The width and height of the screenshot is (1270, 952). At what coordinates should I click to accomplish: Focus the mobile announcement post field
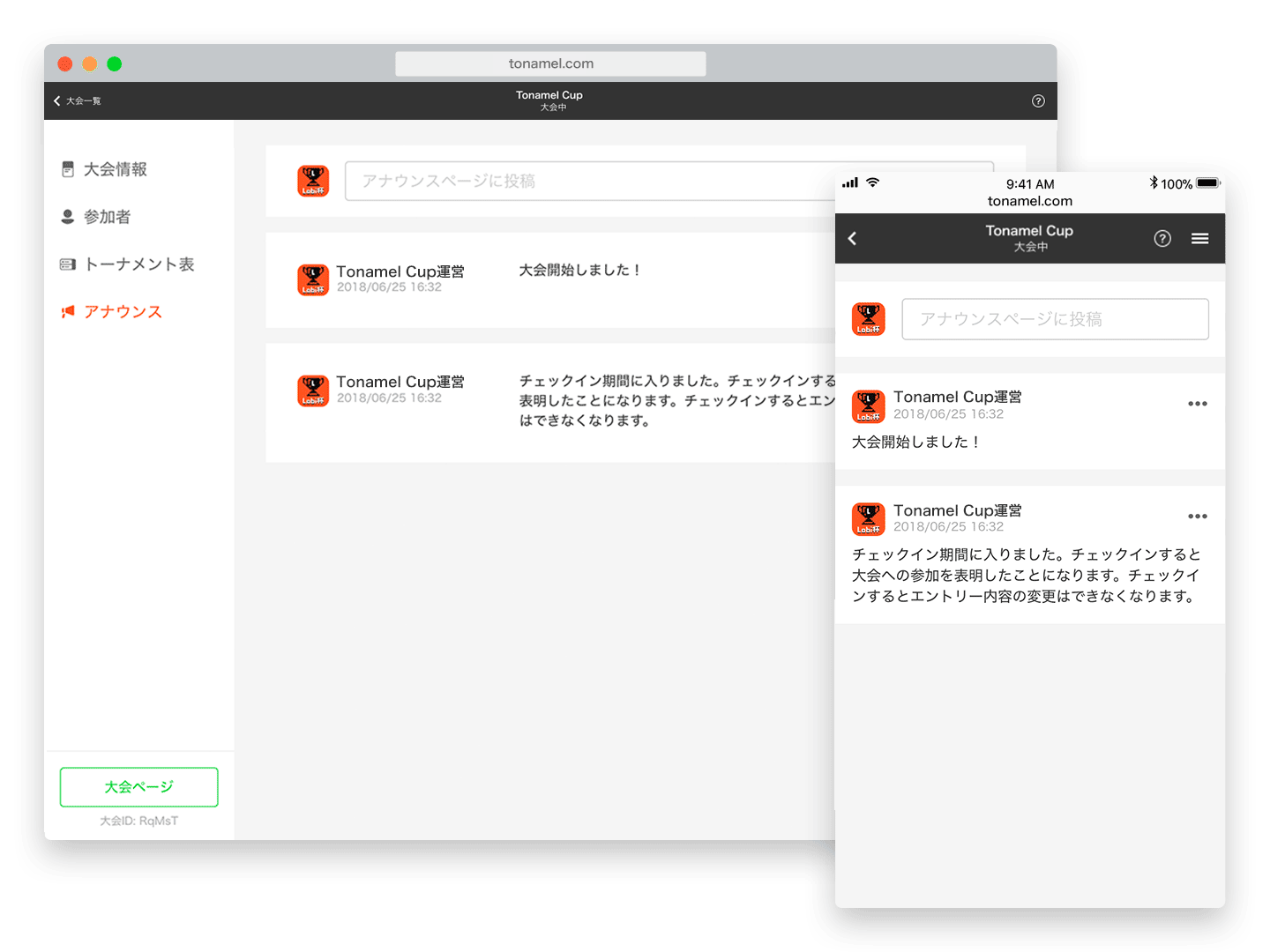click(1055, 319)
